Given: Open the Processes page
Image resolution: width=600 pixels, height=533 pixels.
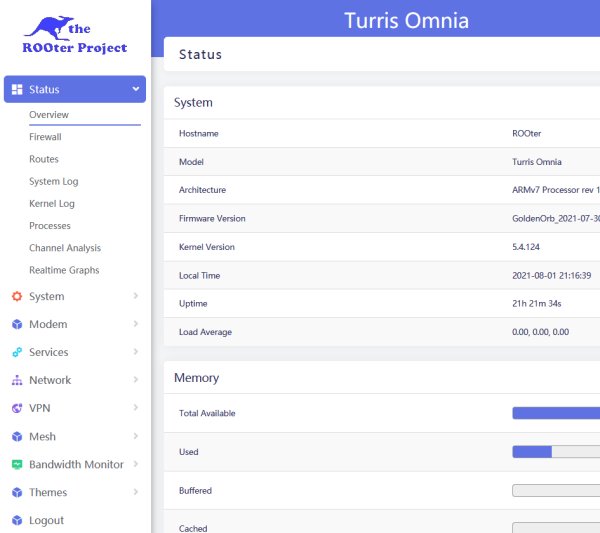Looking at the screenshot, I should 50,225.
